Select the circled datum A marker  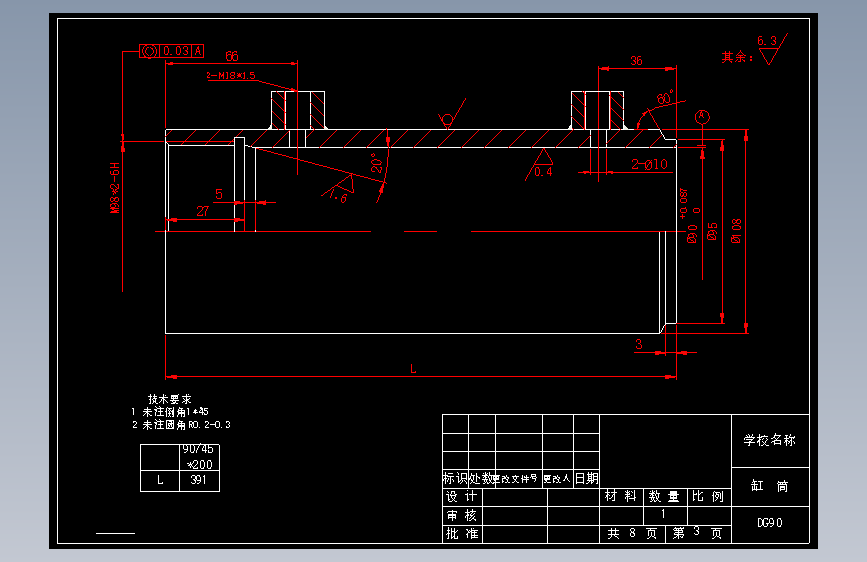click(702, 116)
